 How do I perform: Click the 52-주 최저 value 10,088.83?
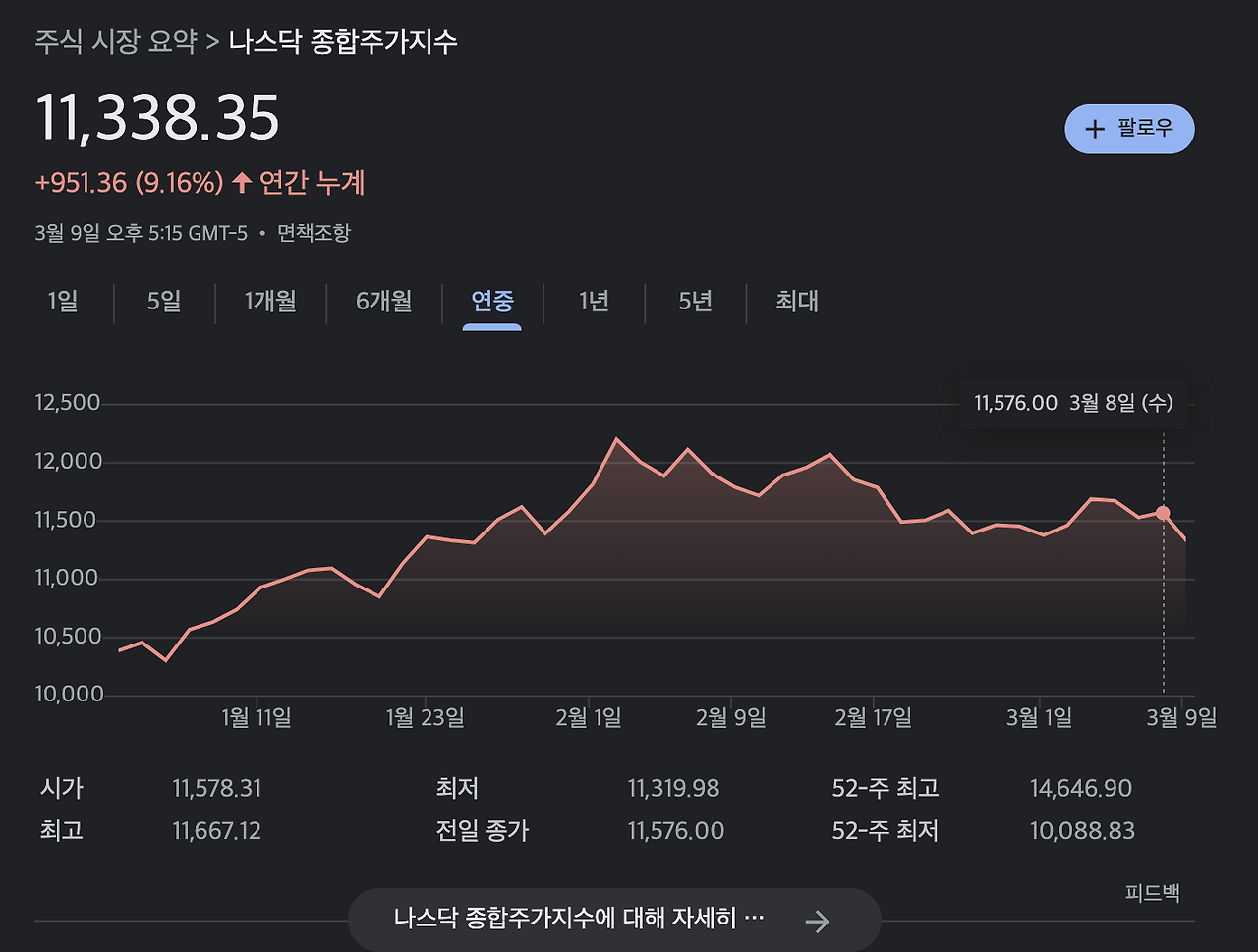[1082, 831]
